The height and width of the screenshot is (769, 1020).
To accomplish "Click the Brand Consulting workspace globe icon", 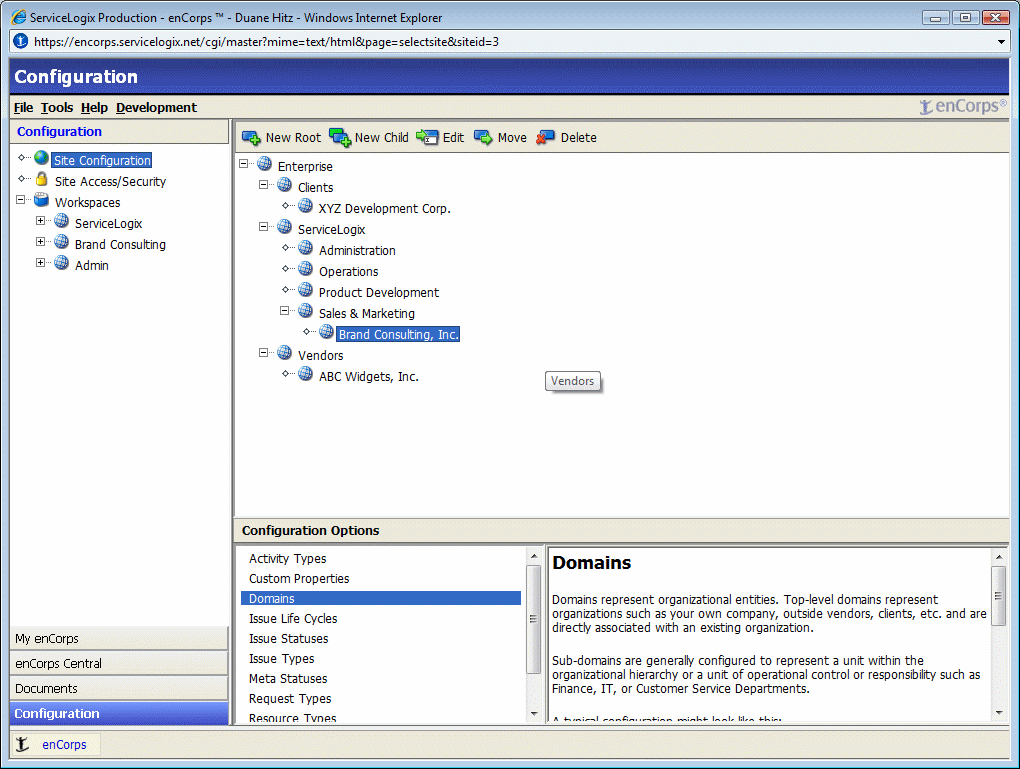I will 62,242.
